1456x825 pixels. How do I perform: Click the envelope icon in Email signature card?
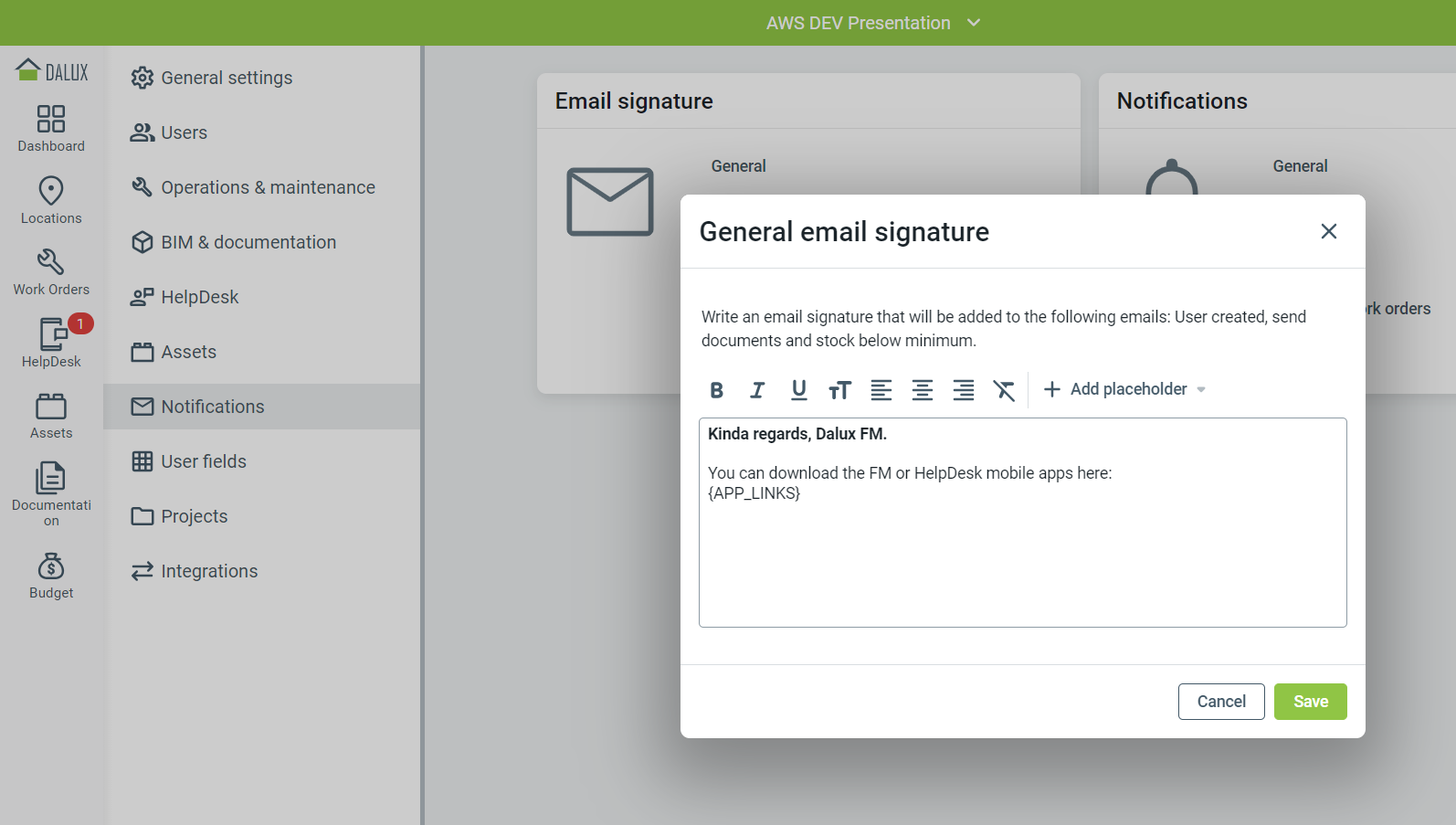(610, 202)
